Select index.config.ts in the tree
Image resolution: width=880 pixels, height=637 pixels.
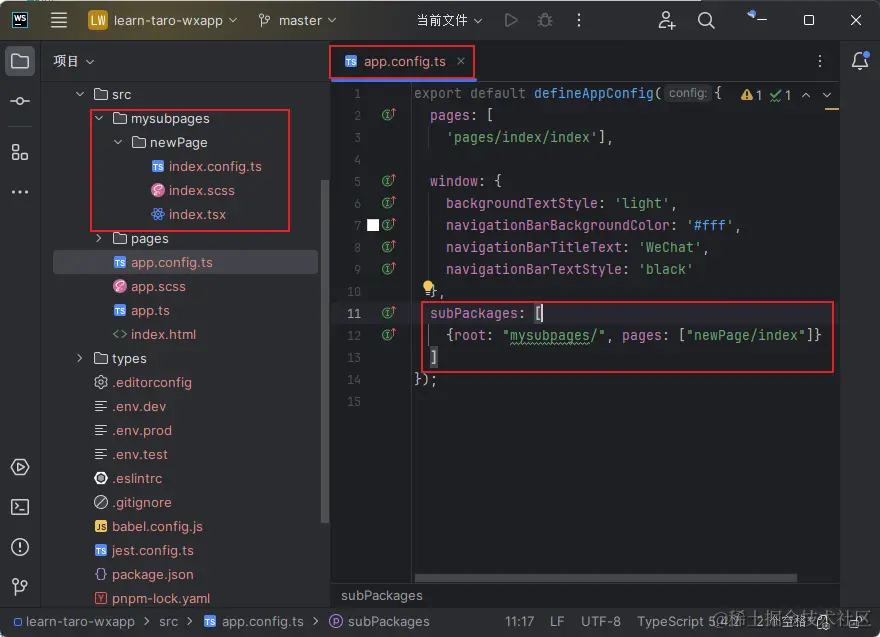[x=207, y=167]
